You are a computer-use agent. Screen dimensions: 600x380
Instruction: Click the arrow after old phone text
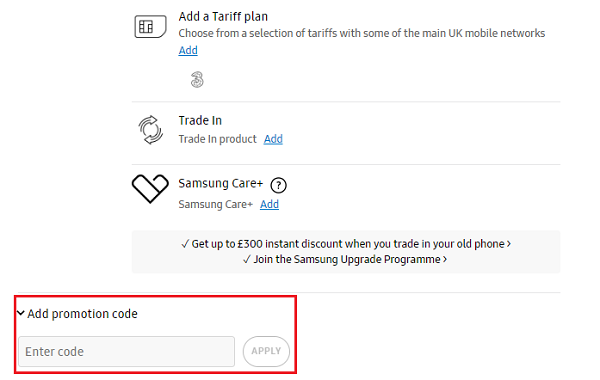(509, 244)
